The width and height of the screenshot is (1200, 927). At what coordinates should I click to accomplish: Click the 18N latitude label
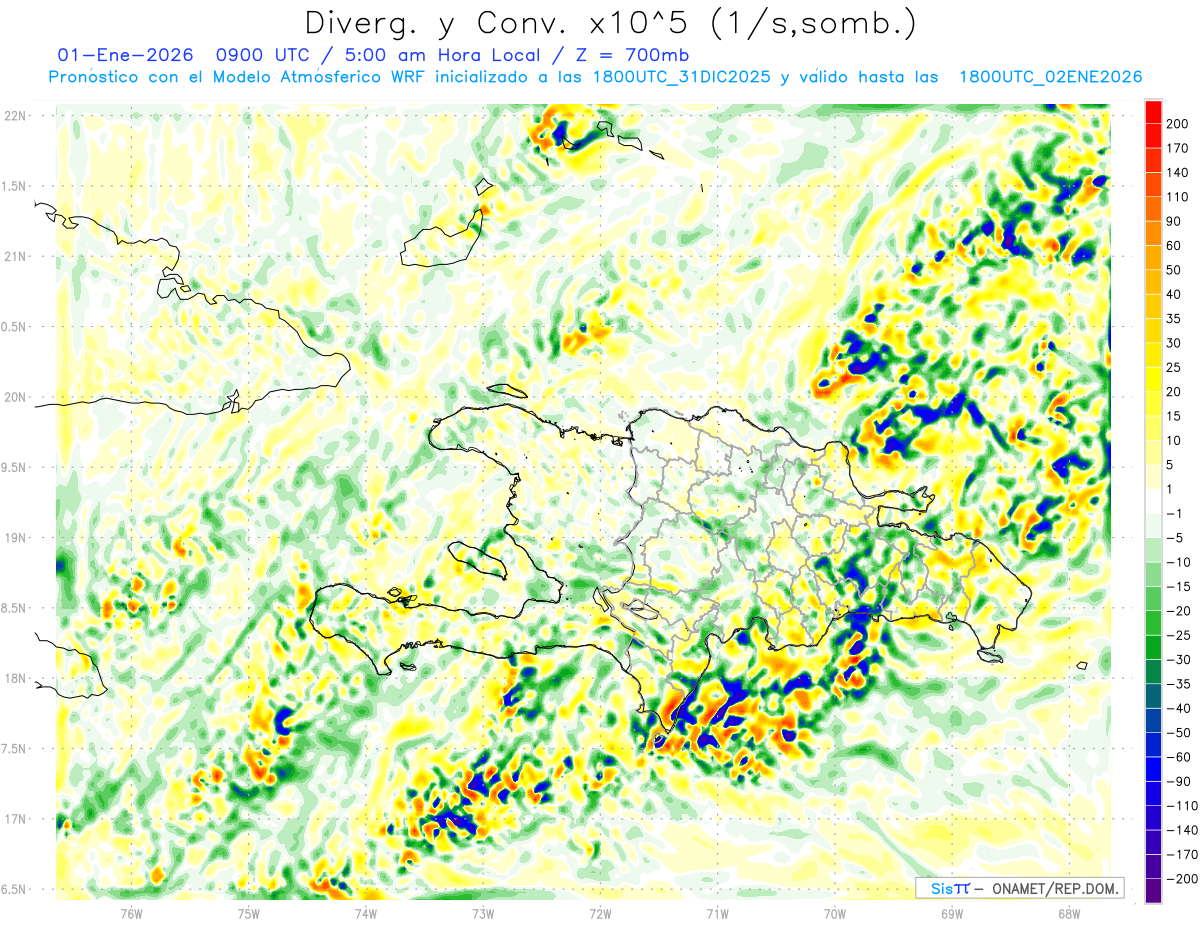[x=15, y=678]
